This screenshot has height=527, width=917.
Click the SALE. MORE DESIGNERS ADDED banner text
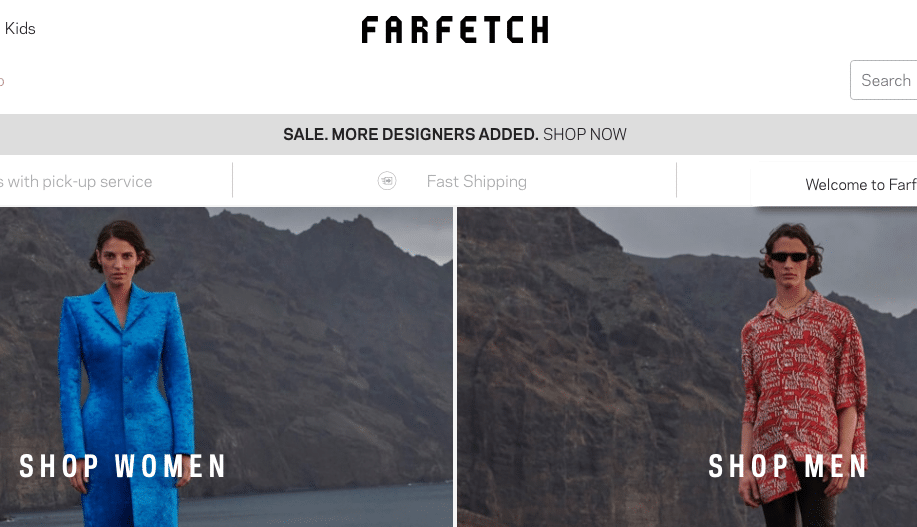click(x=411, y=135)
